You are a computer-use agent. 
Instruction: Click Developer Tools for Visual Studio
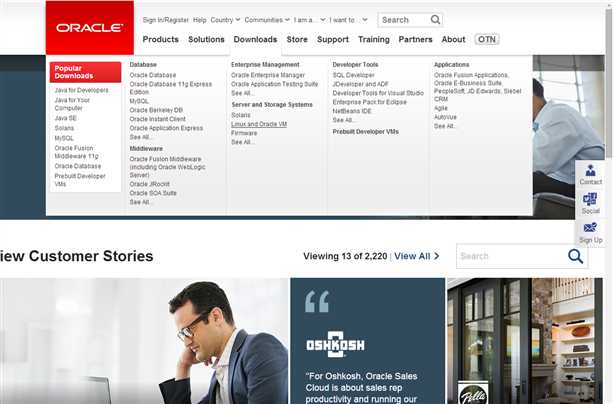click(x=378, y=93)
